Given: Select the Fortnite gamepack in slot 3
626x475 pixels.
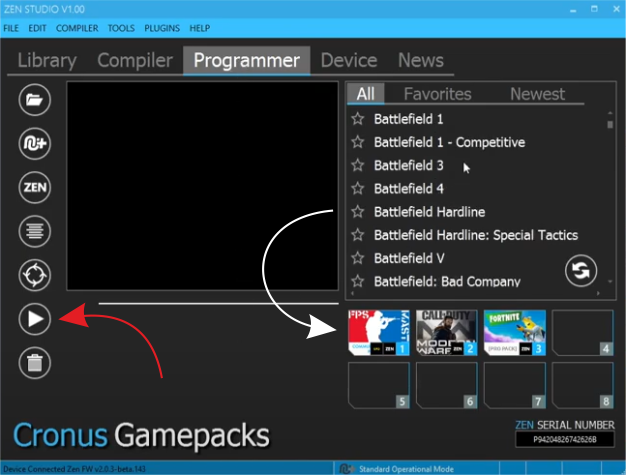Looking at the screenshot, I should pyautogui.click(x=514, y=333).
